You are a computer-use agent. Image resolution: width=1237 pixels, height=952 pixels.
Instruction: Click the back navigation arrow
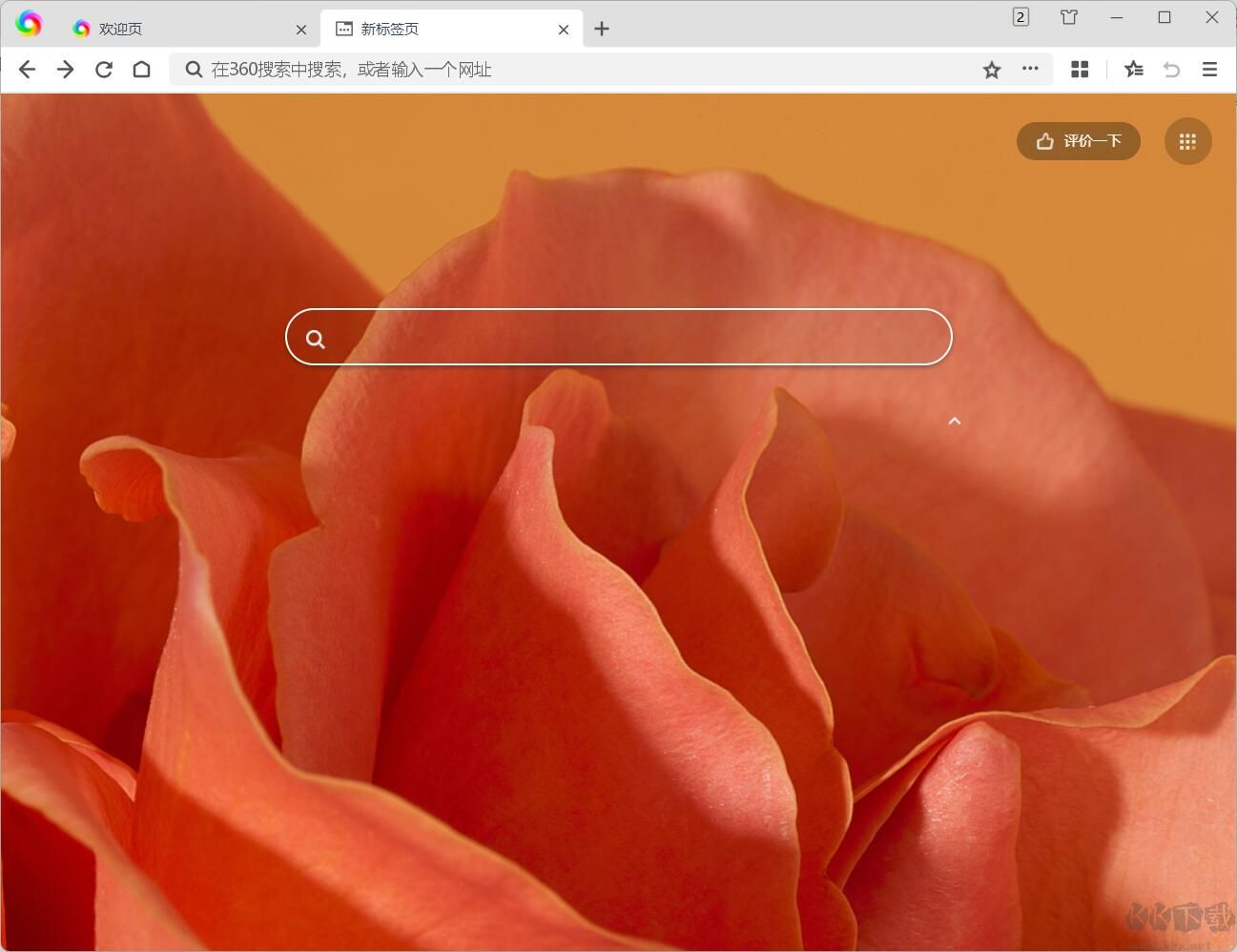point(27,70)
